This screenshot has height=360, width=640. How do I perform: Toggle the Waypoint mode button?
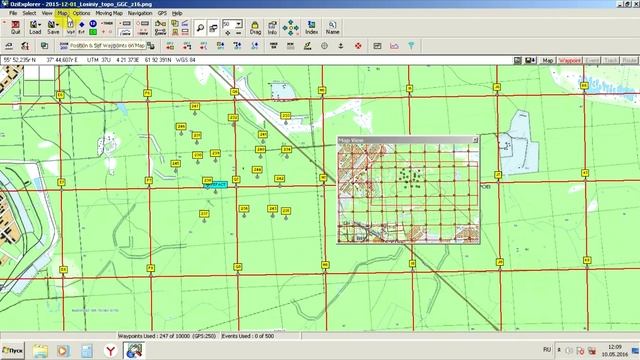(x=569, y=60)
